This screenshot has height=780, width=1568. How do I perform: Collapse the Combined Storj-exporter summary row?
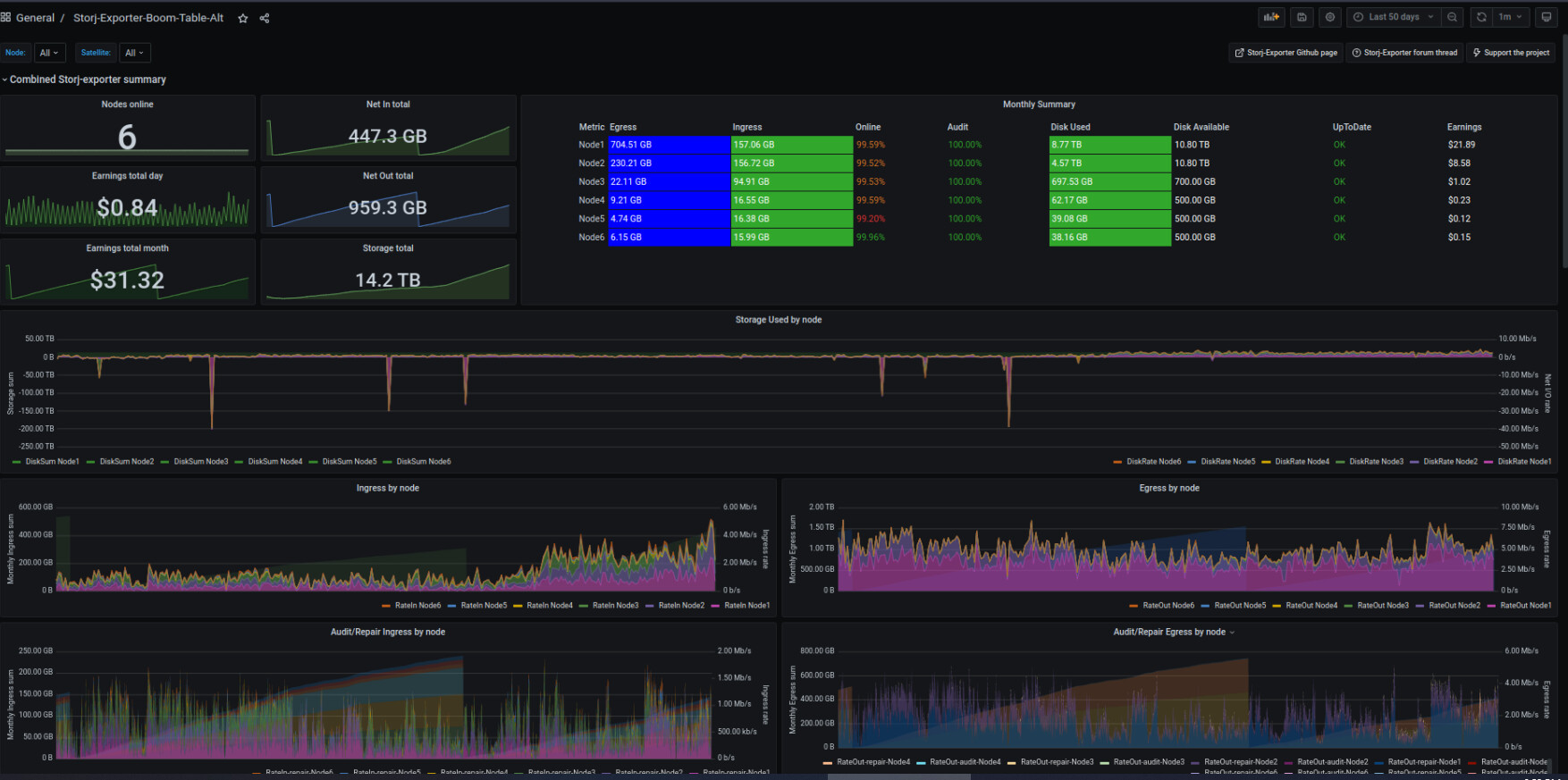point(87,80)
